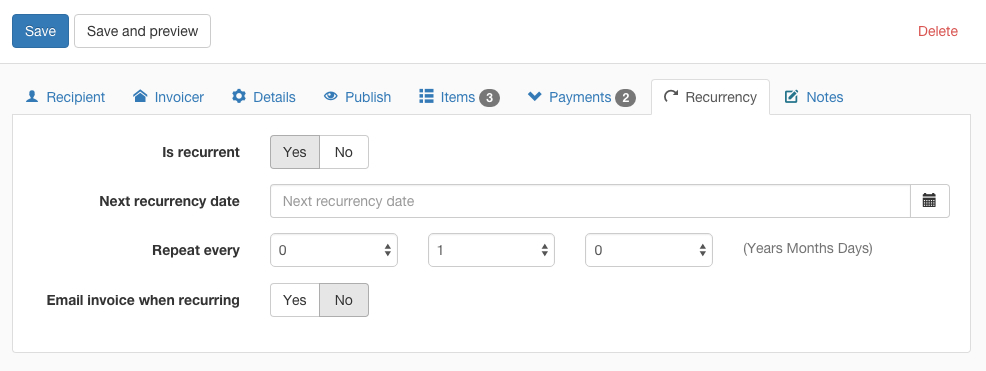Click the list icon for Items

[x=426, y=97]
